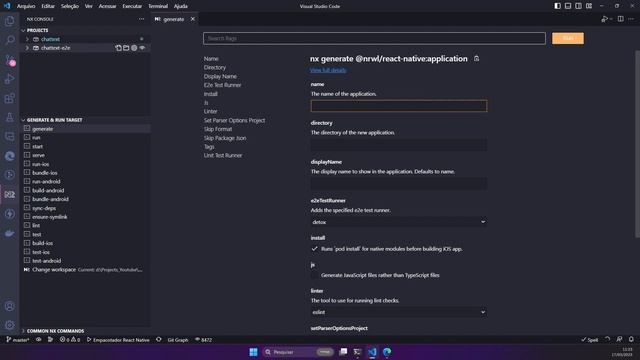The width and height of the screenshot is (640, 360).
Task: Open Run and Debug view
Action: (9, 79)
